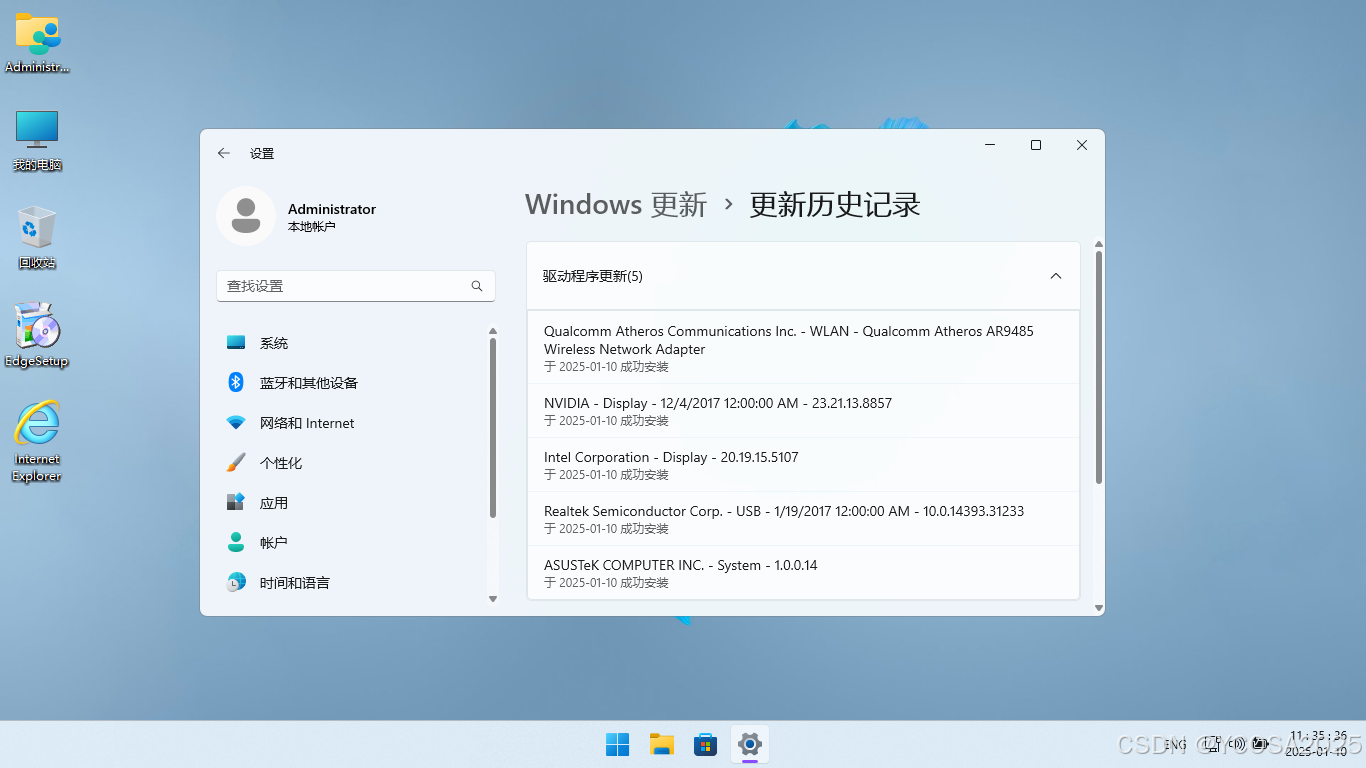1366x768 pixels.
Task: Open Microsoft Store from taskbar
Action: (706, 744)
